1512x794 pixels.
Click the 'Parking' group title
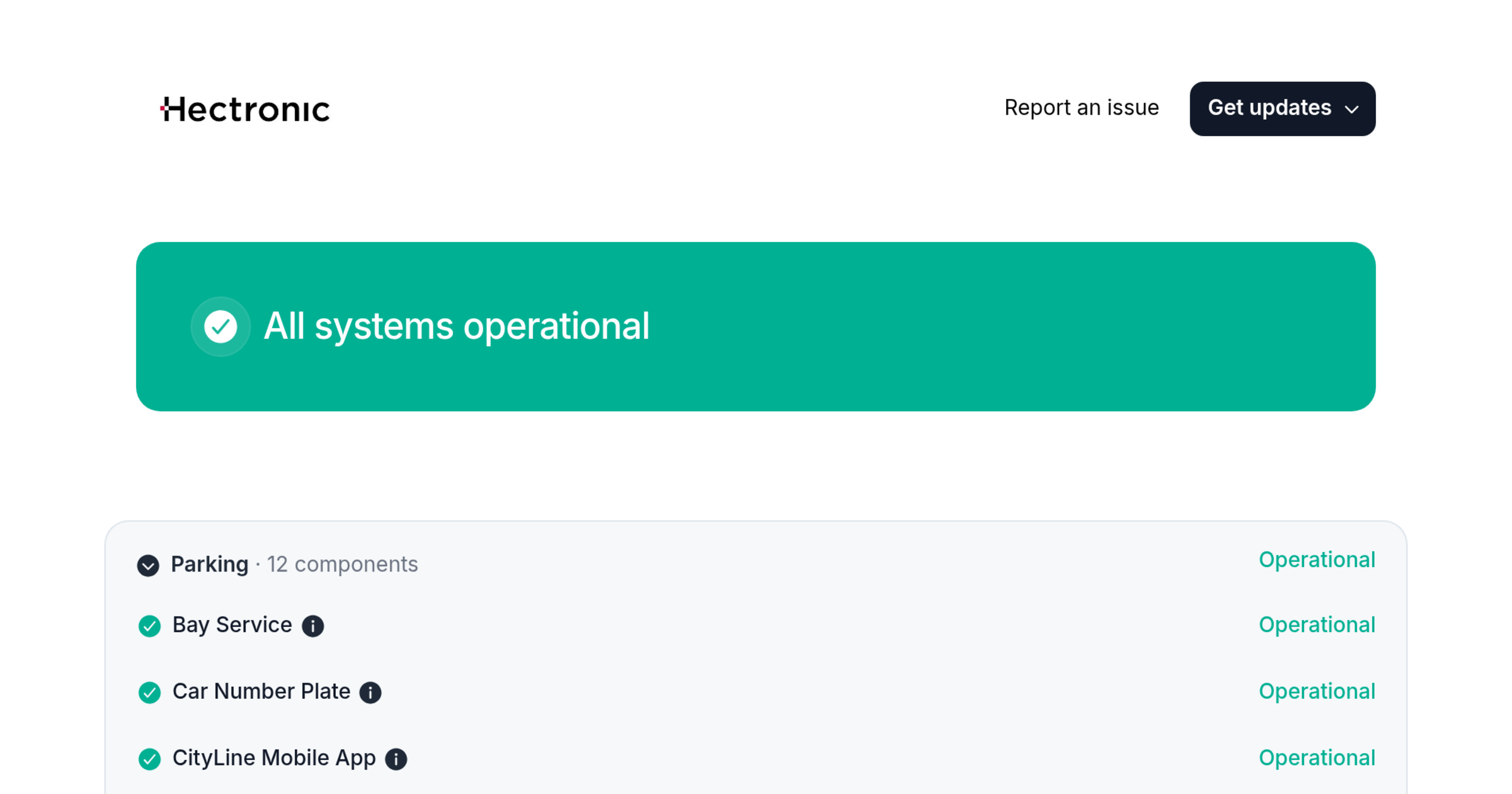(210, 565)
